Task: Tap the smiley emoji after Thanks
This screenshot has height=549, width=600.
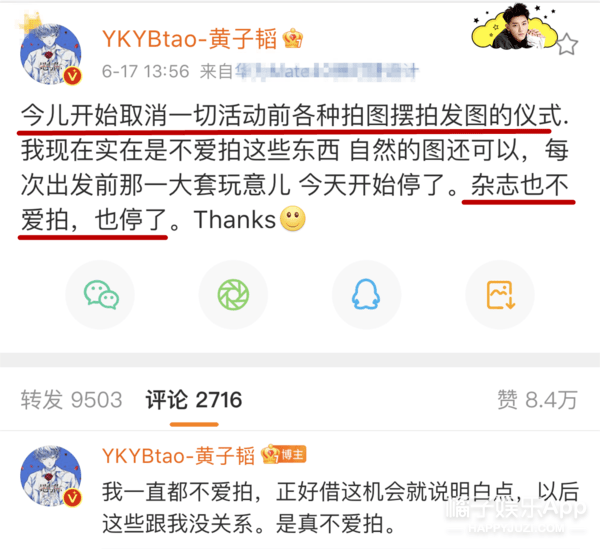Action: [293, 219]
